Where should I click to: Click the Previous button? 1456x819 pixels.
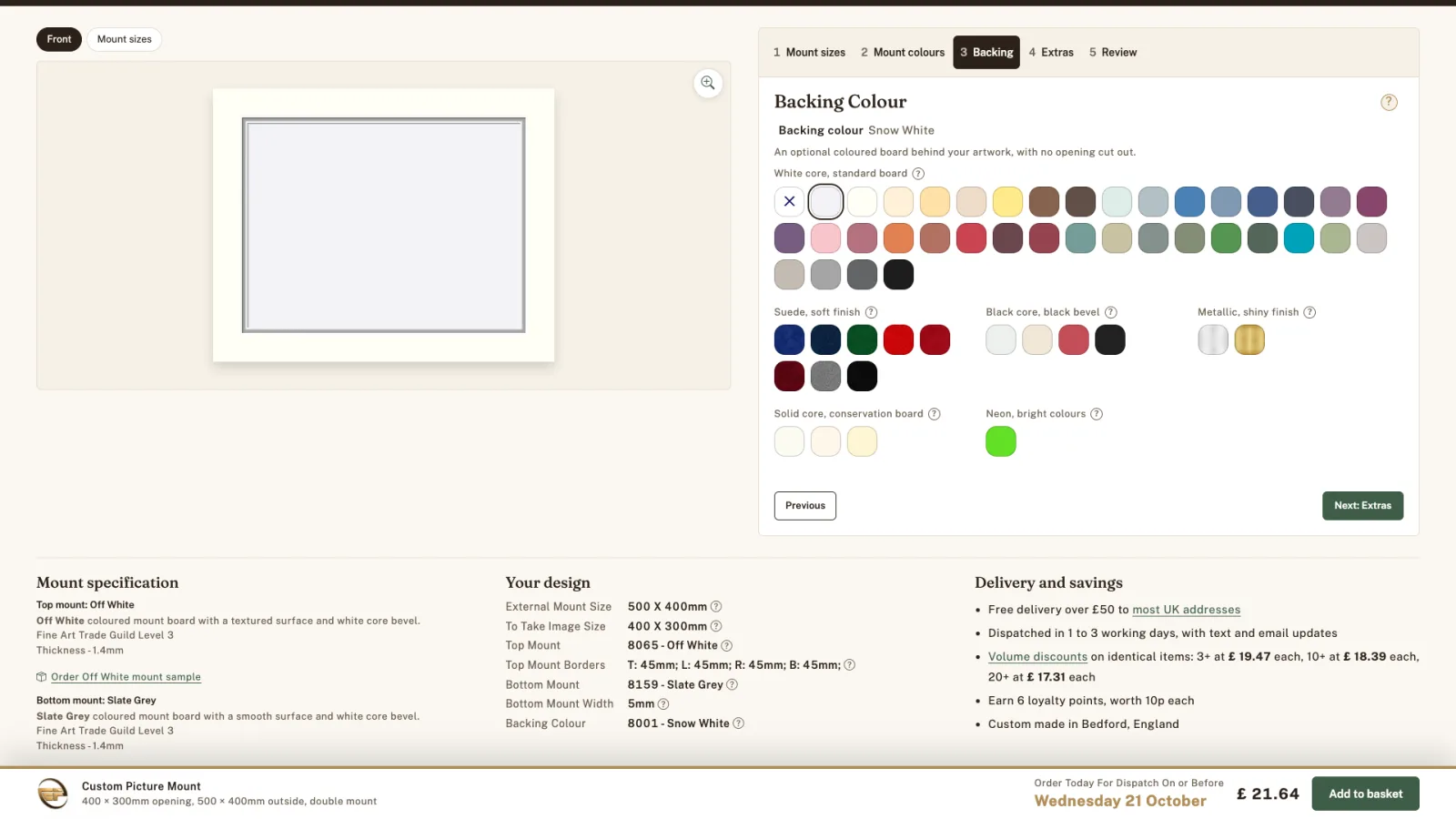pos(805,506)
